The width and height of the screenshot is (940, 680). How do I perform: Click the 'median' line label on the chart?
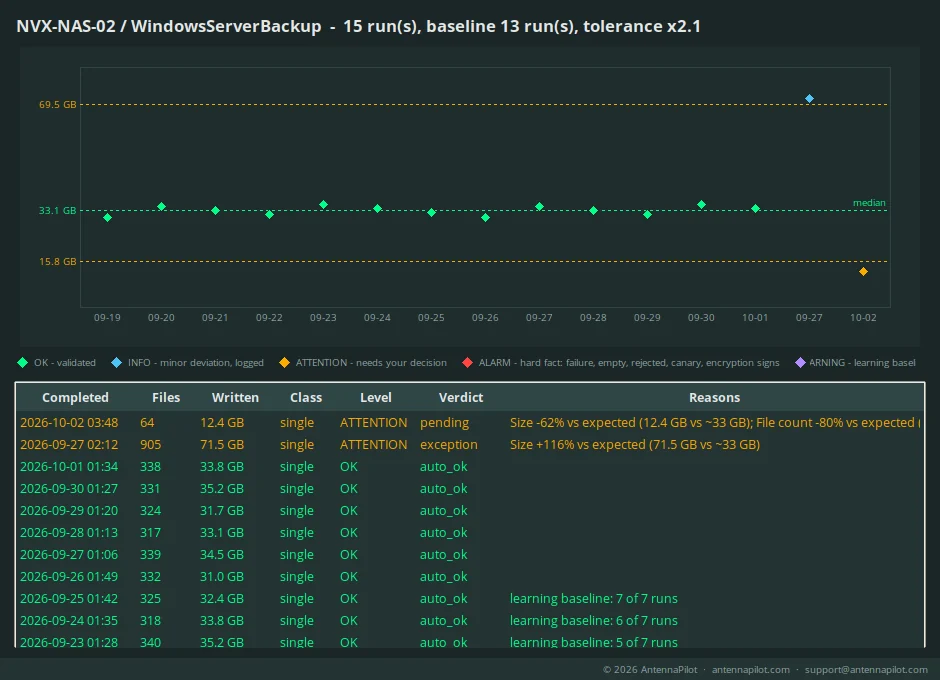pos(869,203)
